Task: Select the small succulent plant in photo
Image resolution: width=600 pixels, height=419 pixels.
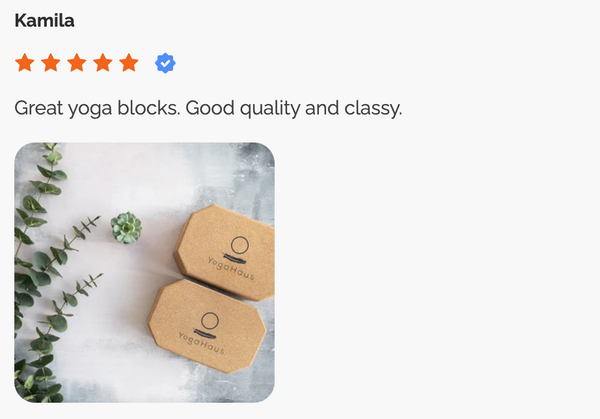Action: 126,228
